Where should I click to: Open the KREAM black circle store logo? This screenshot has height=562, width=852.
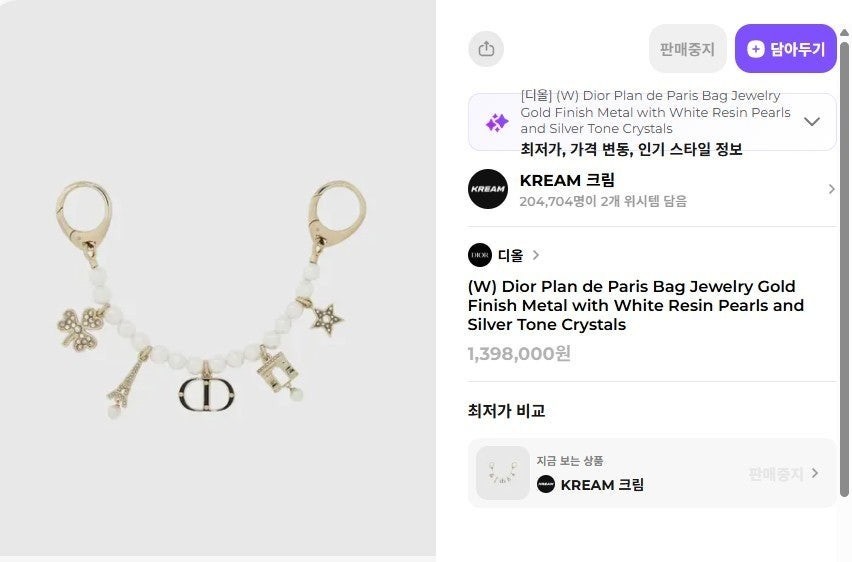click(x=488, y=189)
